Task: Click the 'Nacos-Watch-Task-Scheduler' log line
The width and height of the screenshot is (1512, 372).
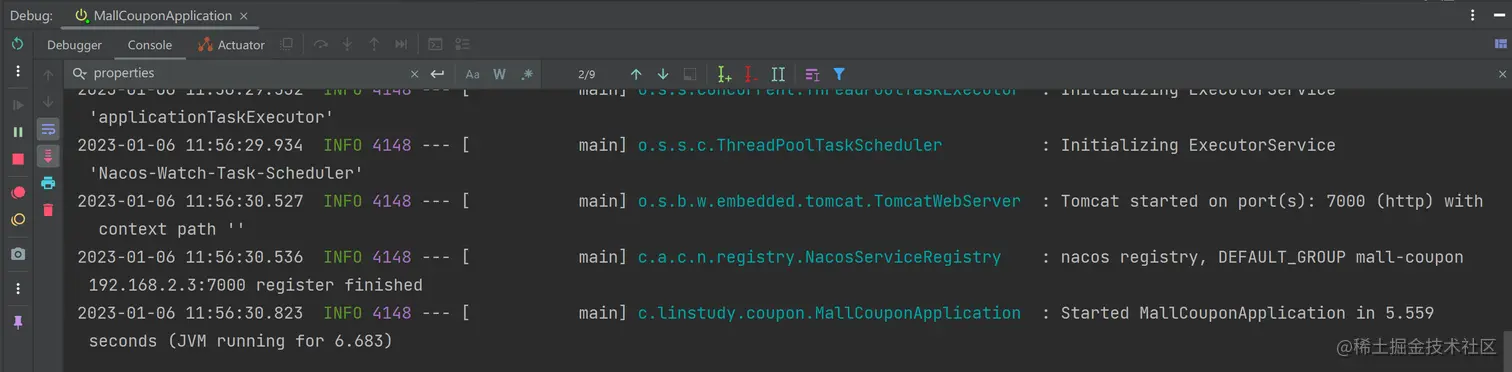Action: pyautogui.click(x=226, y=173)
